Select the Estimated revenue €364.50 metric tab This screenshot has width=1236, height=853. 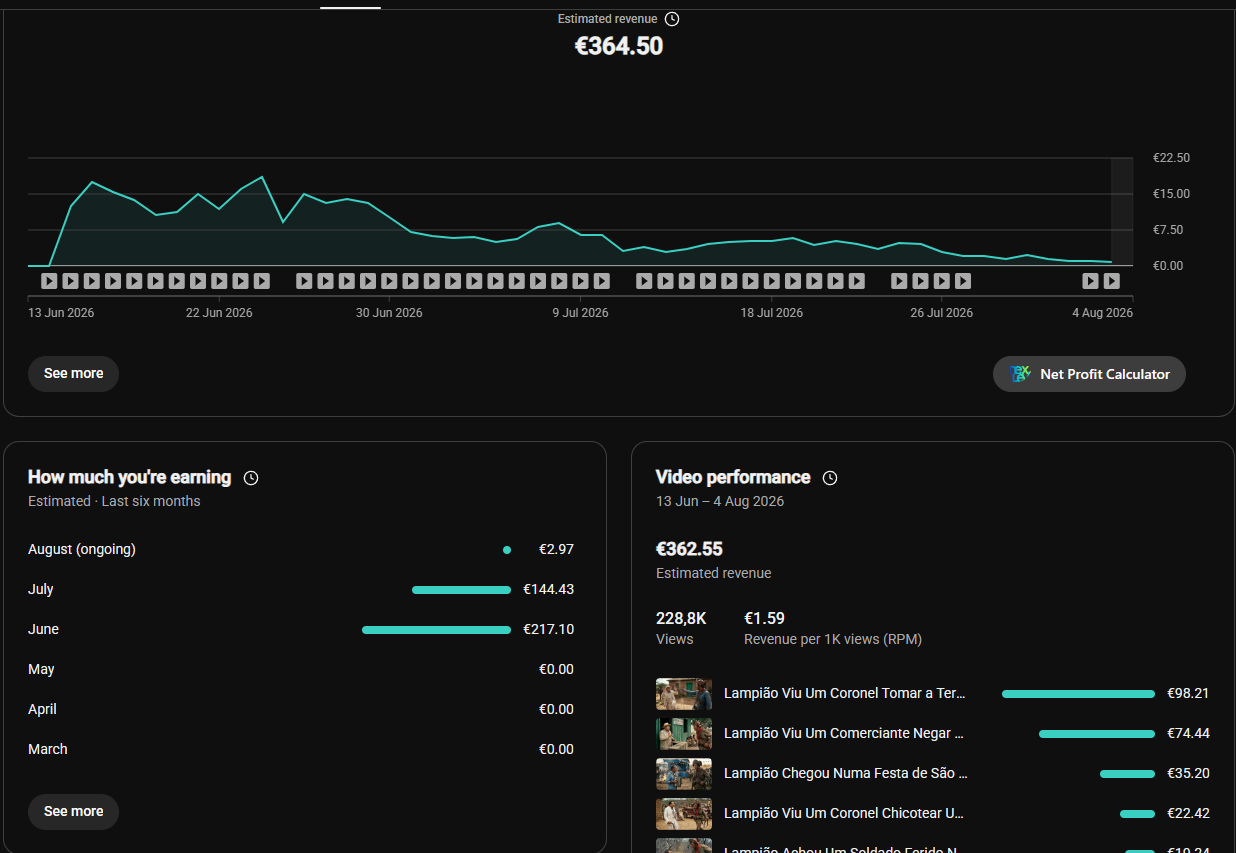coord(619,34)
